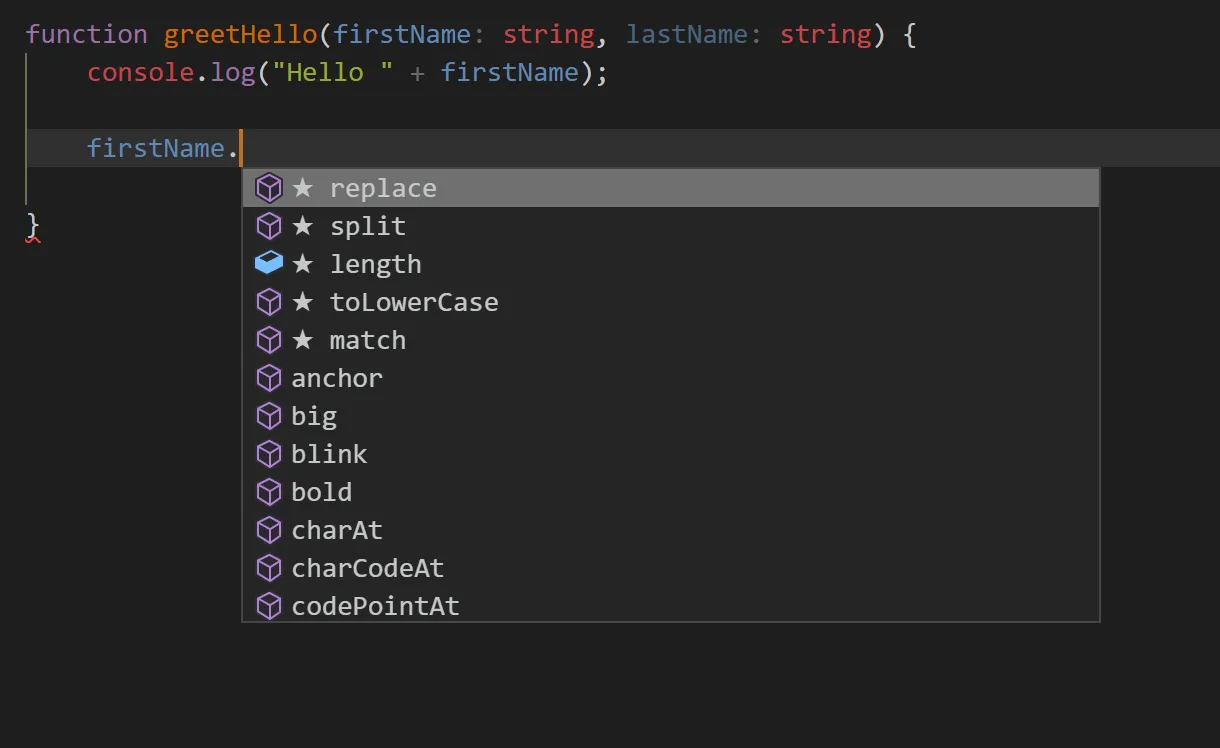Image resolution: width=1220 pixels, height=748 pixels.
Task: Click the cube icon beside toLowerCase
Action: point(269,302)
